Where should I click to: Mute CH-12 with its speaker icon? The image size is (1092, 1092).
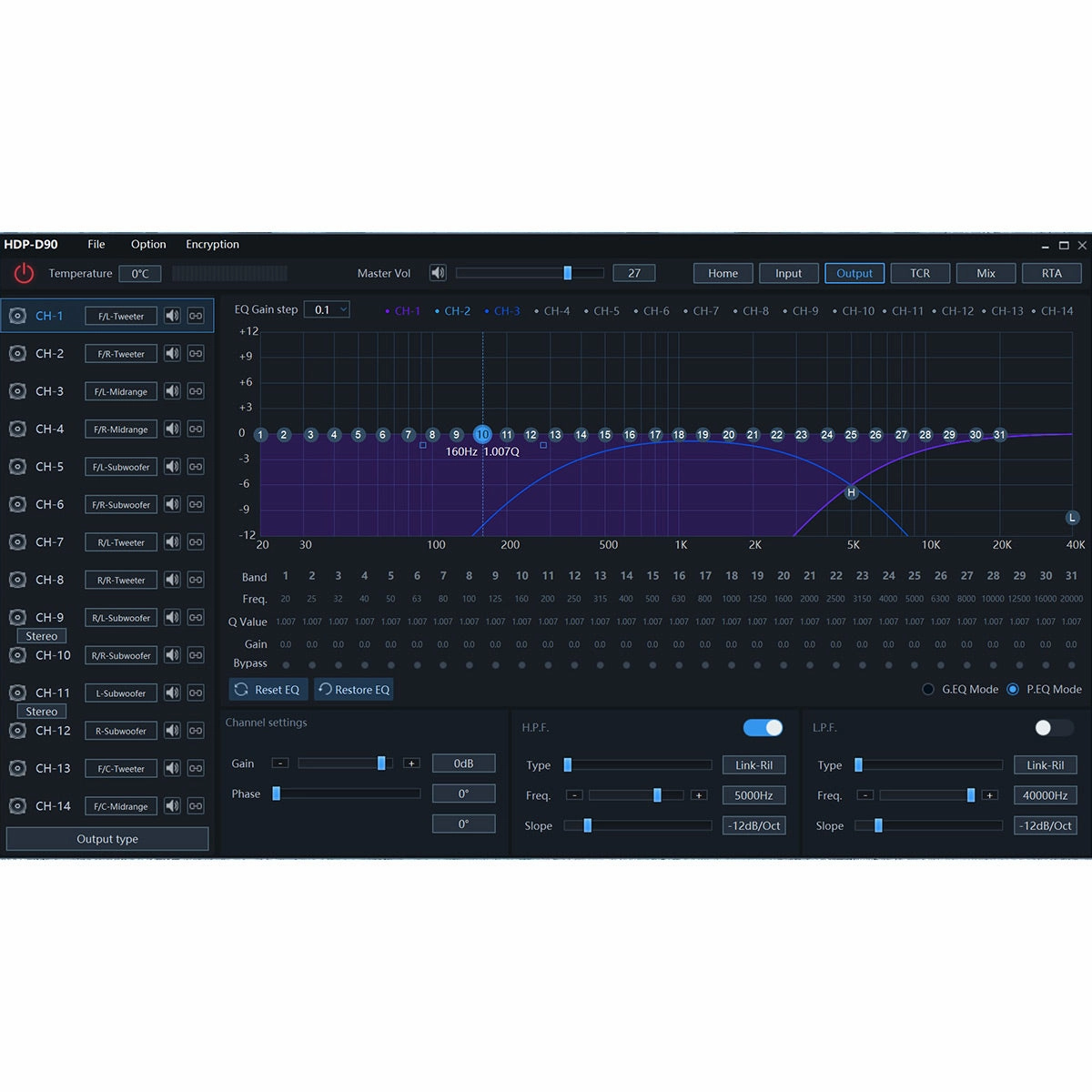[172, 731]
